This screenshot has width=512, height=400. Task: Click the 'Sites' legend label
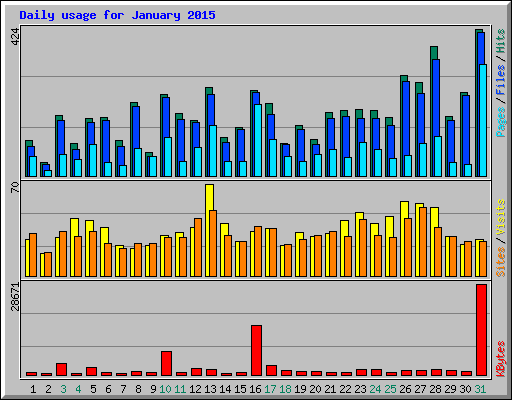pyautogui.click(x=501, y=262)
